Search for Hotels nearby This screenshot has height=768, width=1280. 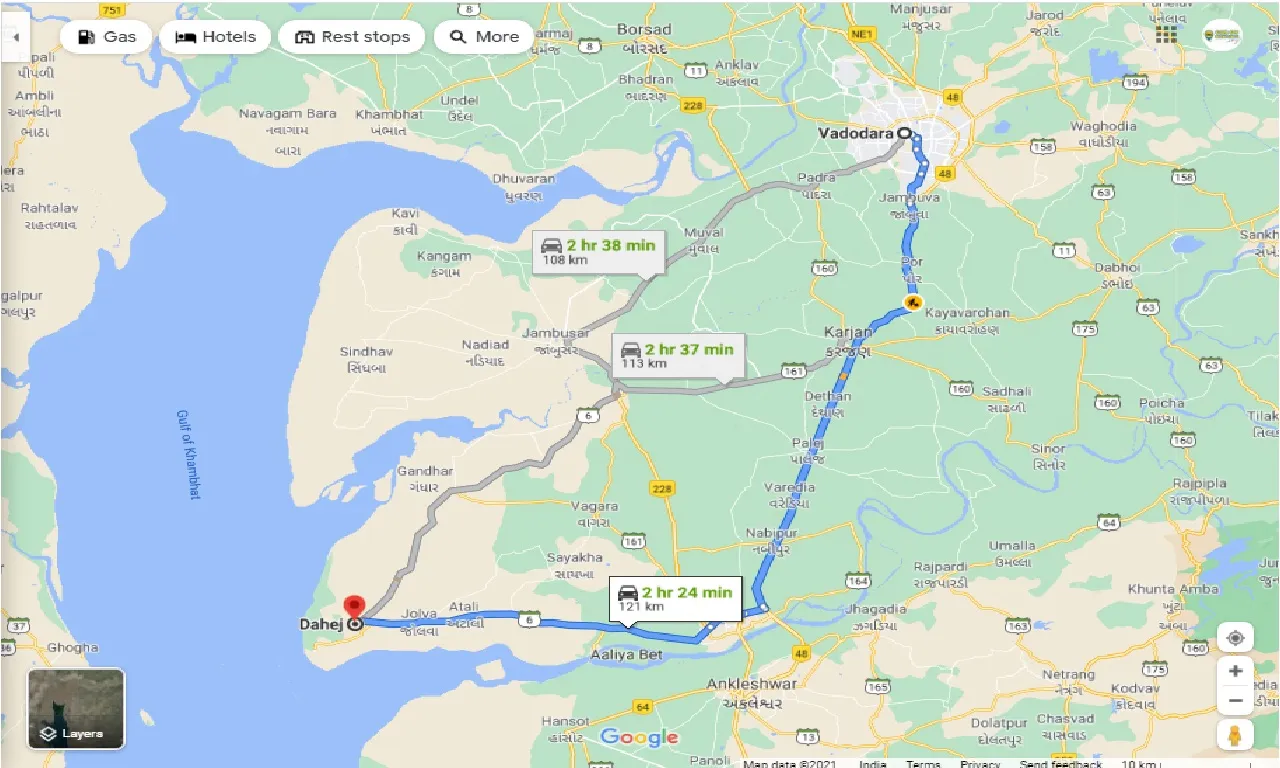tap(215, 37)
